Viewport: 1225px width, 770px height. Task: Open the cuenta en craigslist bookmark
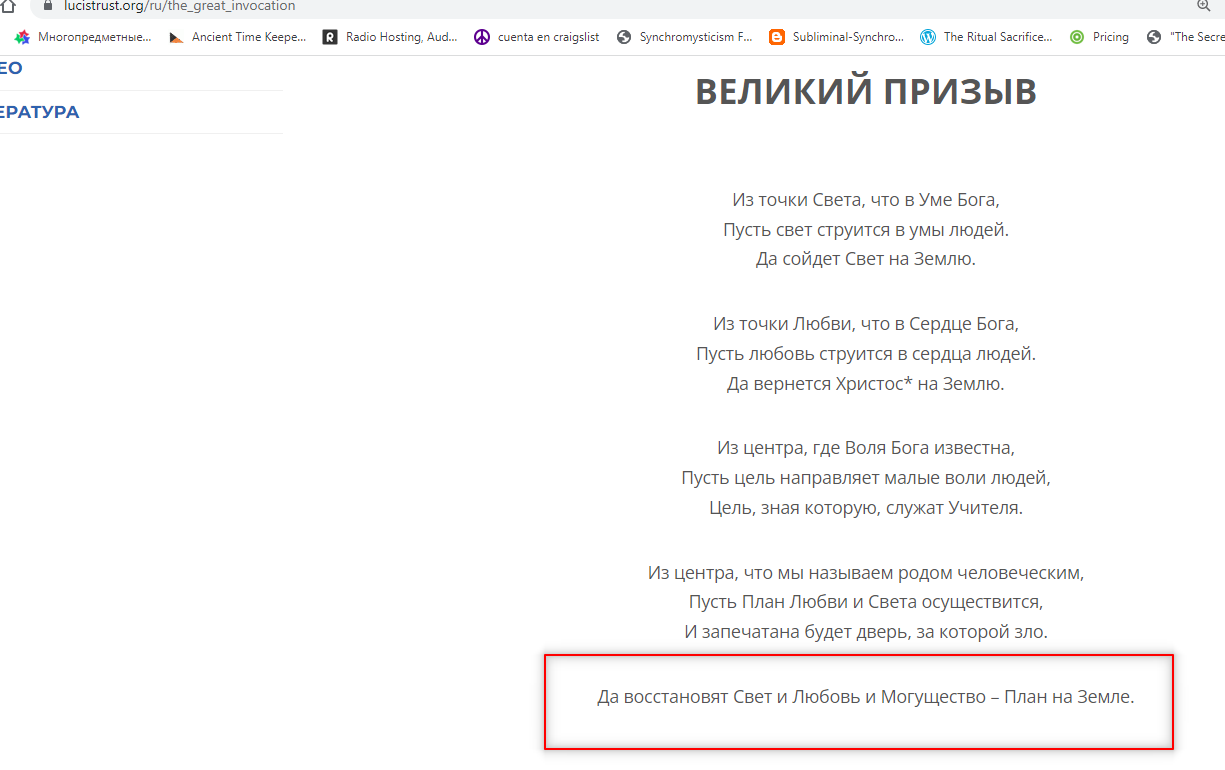[537, 37]
